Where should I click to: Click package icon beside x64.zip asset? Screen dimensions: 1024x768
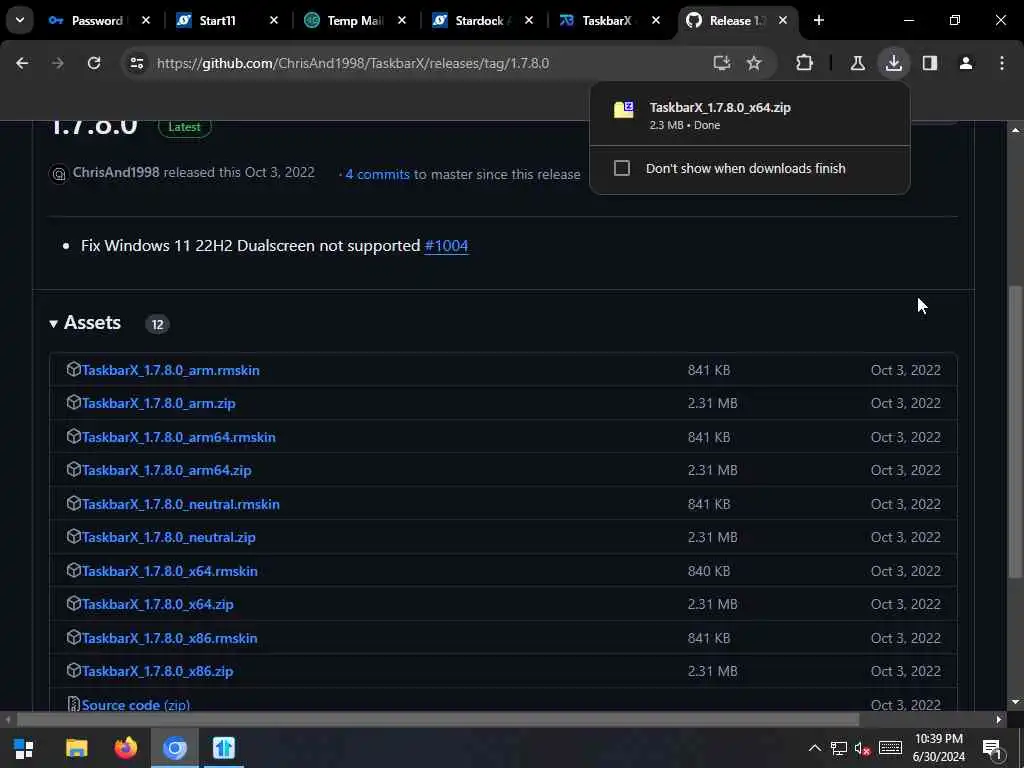click(73, 603)
